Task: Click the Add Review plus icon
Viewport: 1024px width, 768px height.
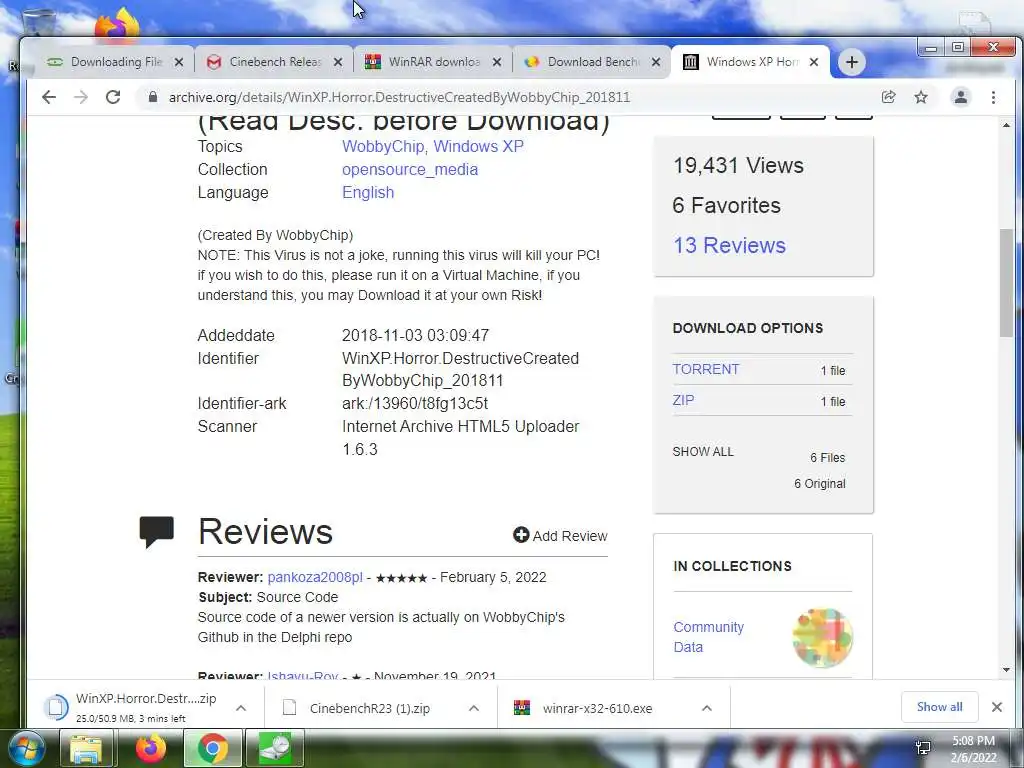Action: [x=520, y=536]
